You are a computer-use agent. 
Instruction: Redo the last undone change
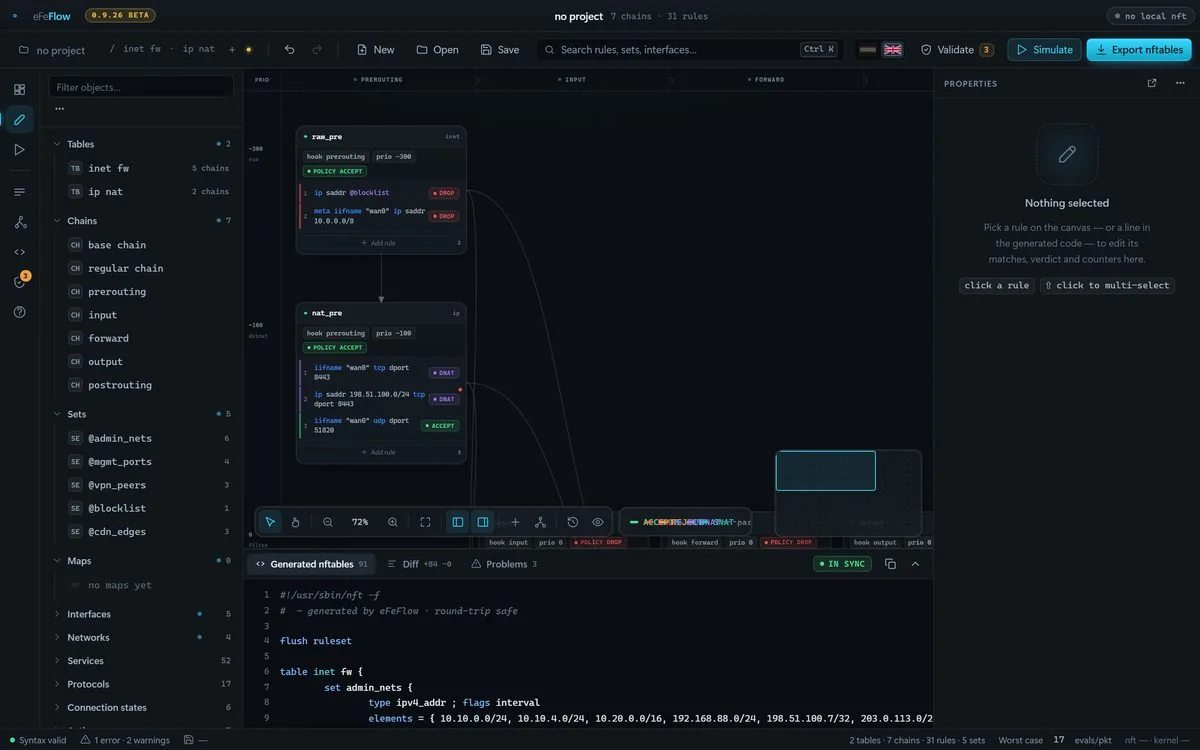pos(317,50)
